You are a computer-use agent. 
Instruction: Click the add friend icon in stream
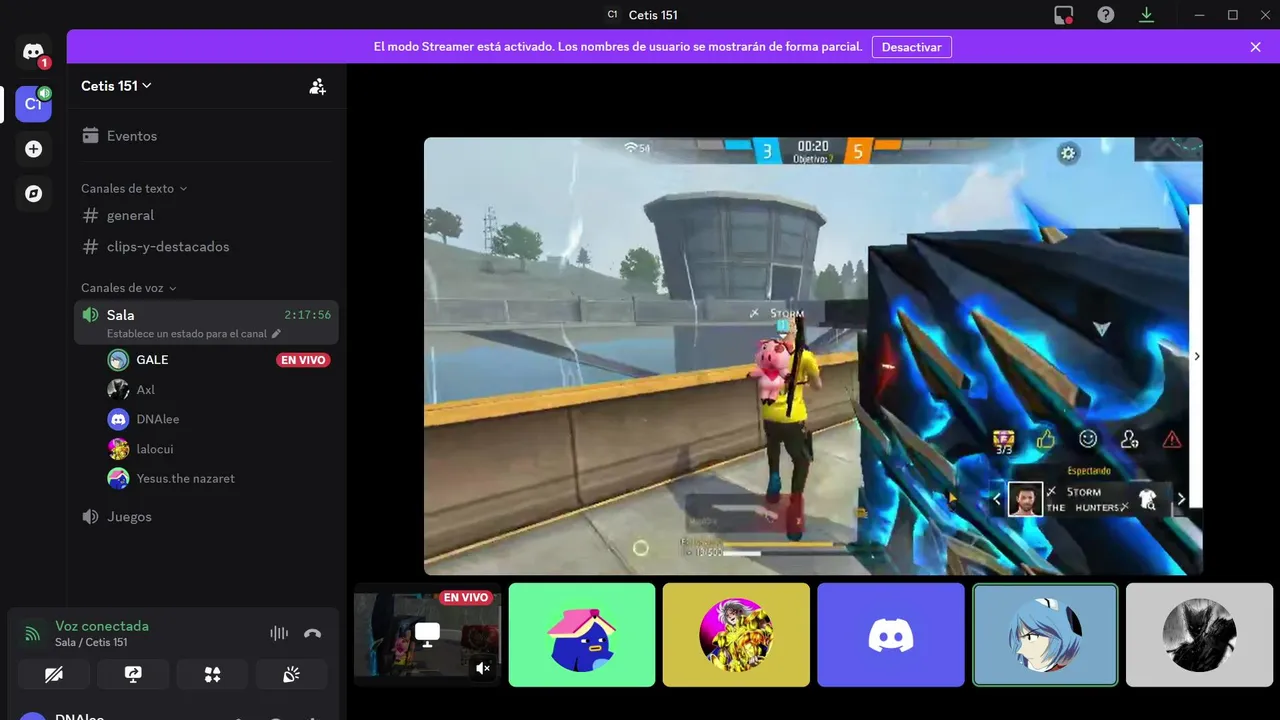pyautogui.click(x=1130, y=439)
